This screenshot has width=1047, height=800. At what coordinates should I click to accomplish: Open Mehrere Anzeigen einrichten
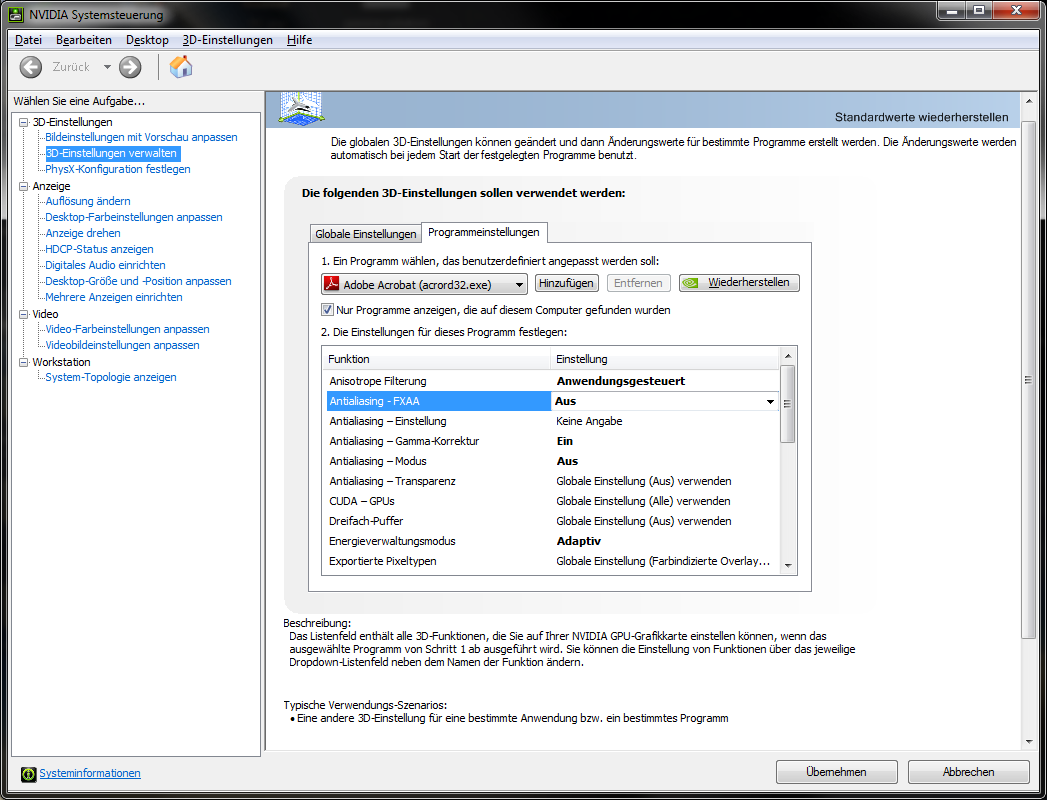(x=114, y=297)
